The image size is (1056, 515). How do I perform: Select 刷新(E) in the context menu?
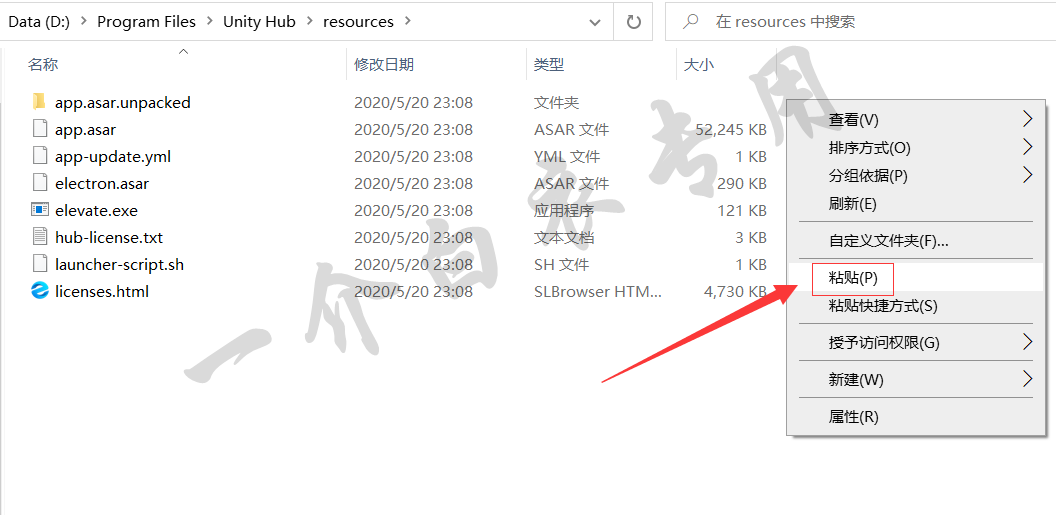[916, 203]
